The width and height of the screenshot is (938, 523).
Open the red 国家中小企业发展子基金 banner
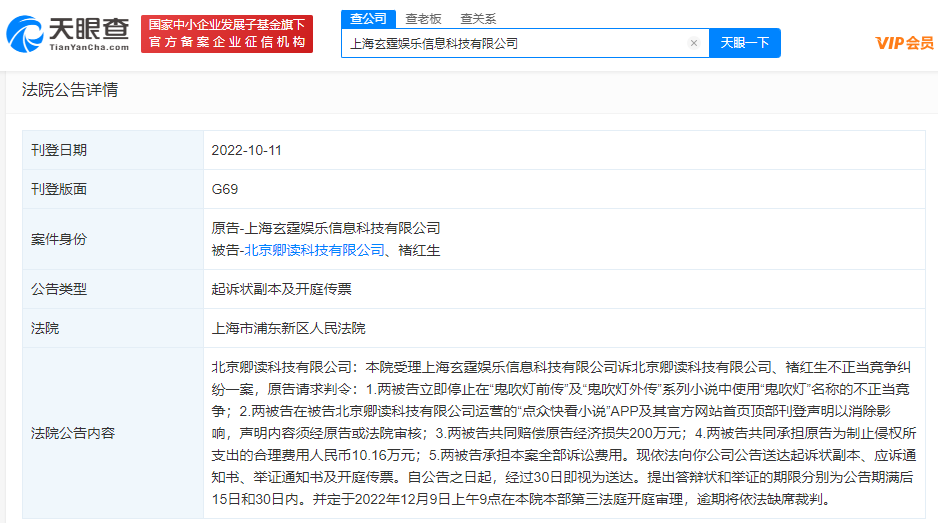pyautogui.click(x=227, y=34)
